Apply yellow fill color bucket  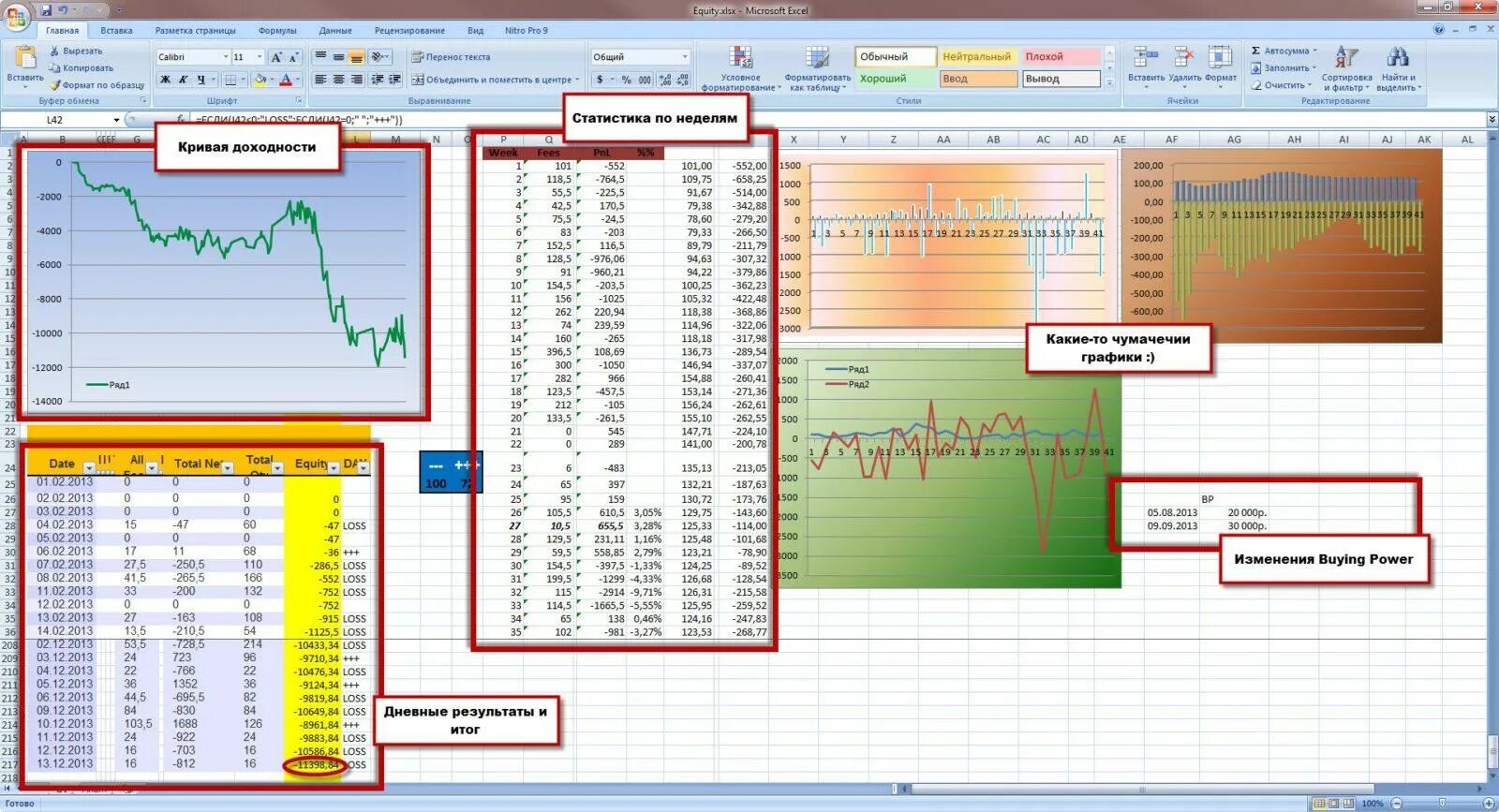pos(260,80)
